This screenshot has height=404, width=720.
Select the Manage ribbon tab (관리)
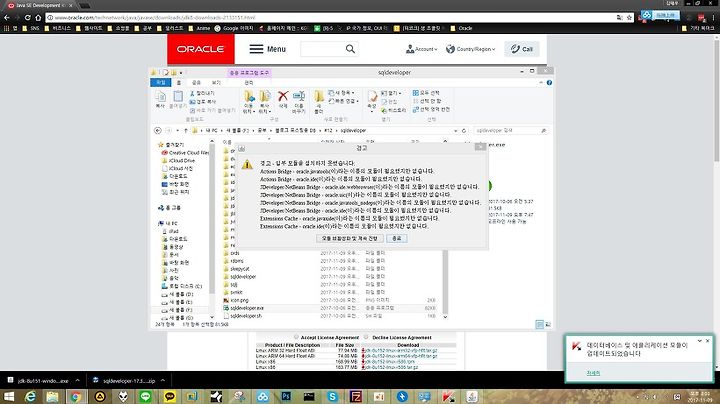pyautogui.click(x=248, y=83)
